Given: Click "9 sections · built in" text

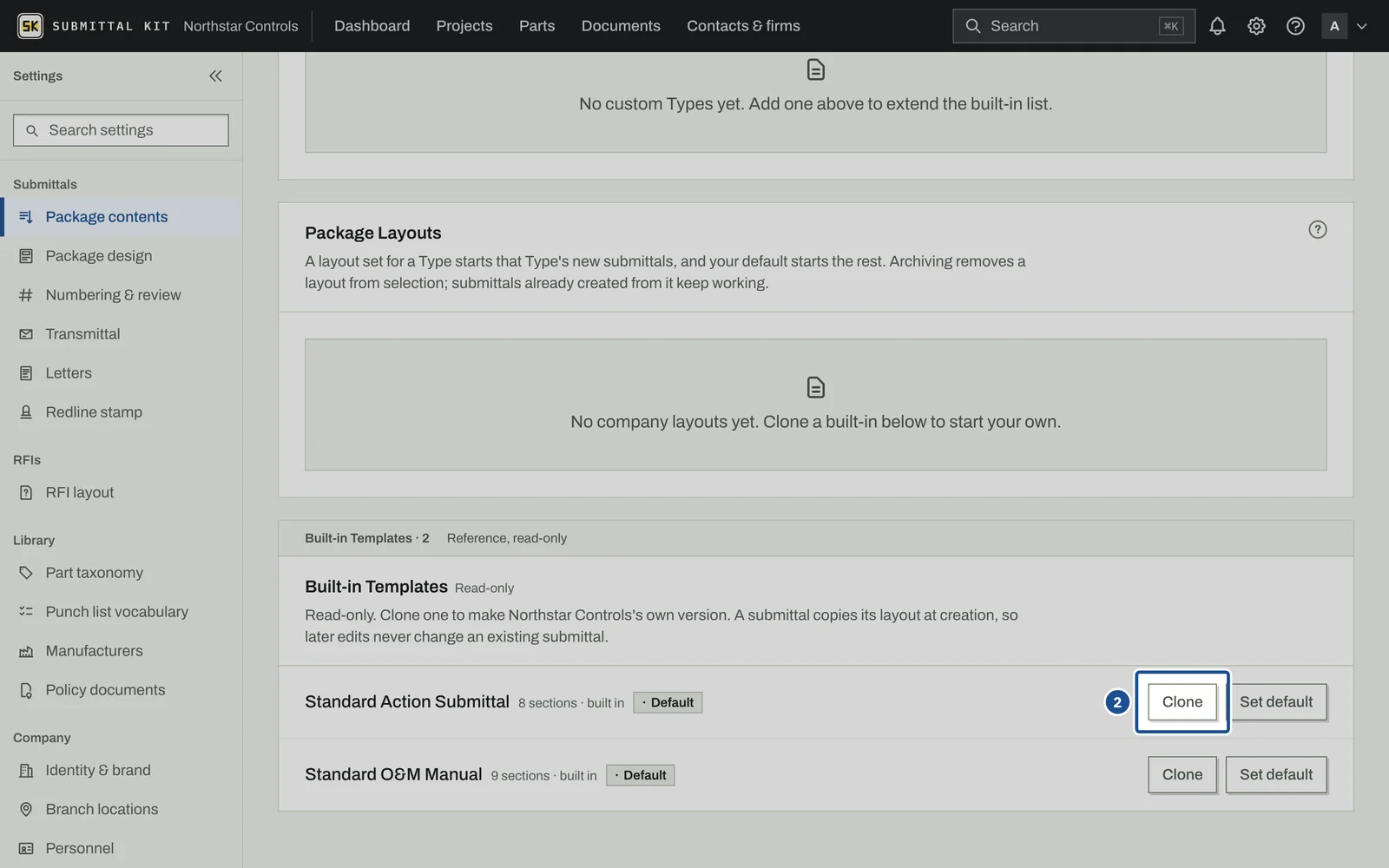Looking at the screenshot, I should pyautogui.click(x=543, y=776).
